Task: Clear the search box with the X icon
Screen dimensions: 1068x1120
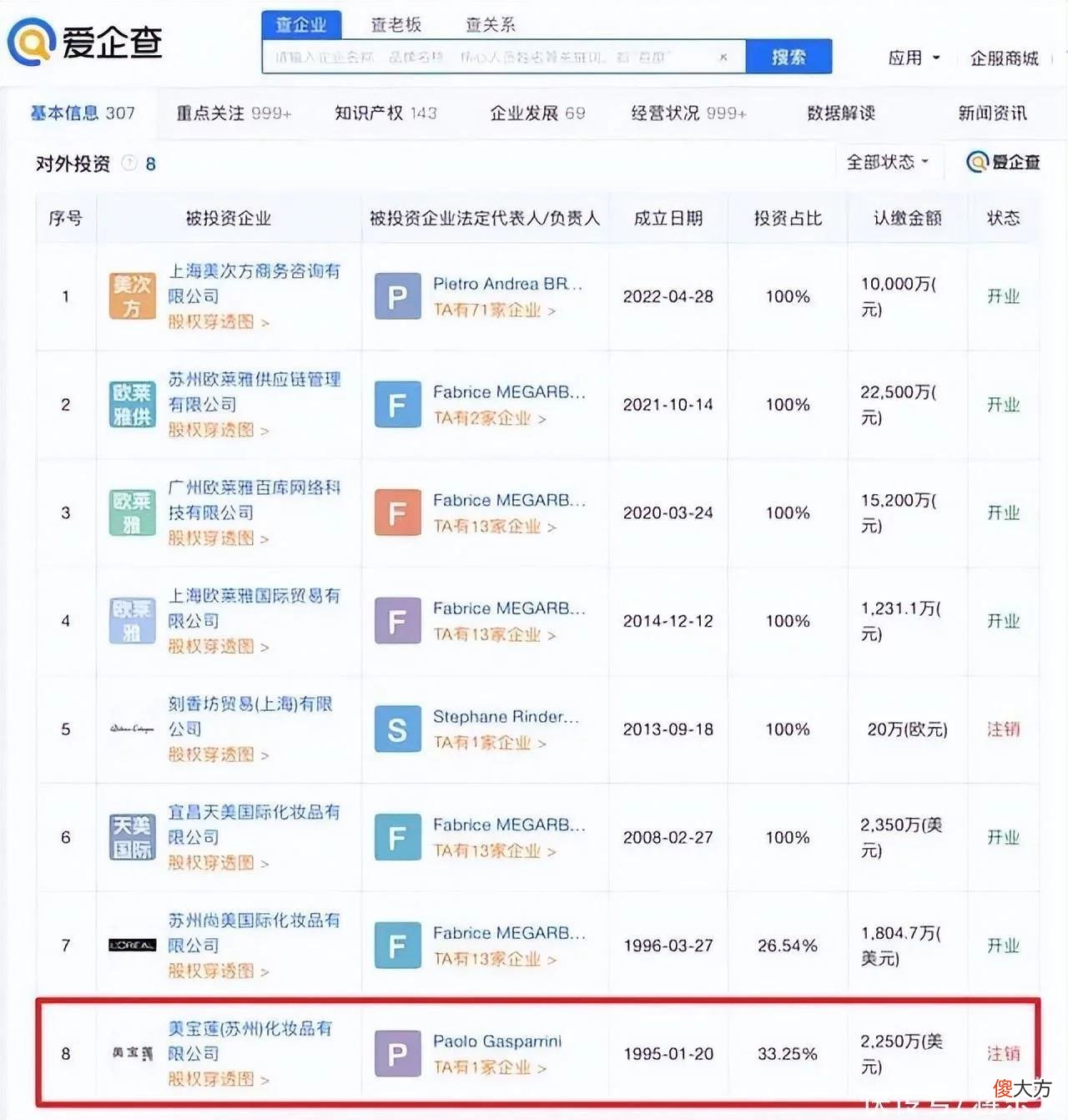Action: pos(723,57)
